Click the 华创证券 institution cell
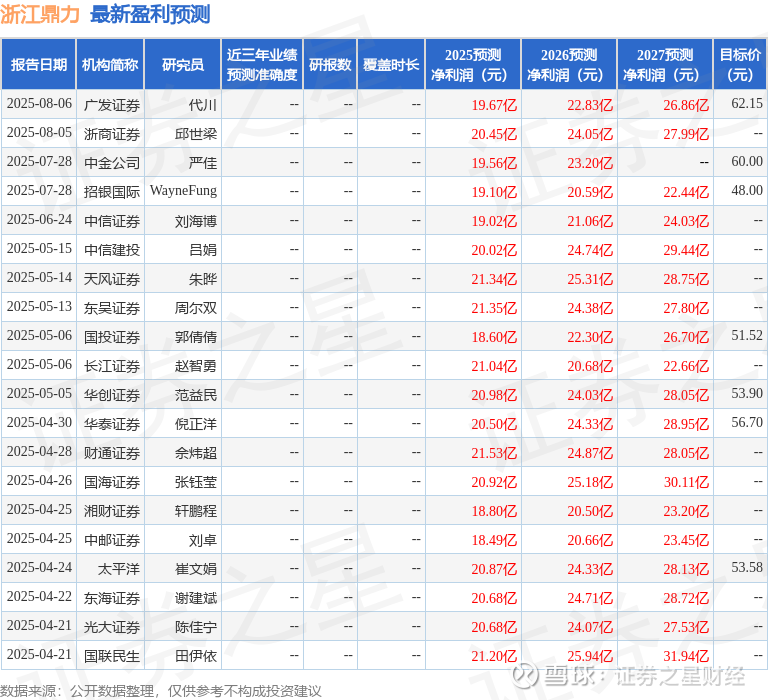768x700 pixels. tap(112, 394)
